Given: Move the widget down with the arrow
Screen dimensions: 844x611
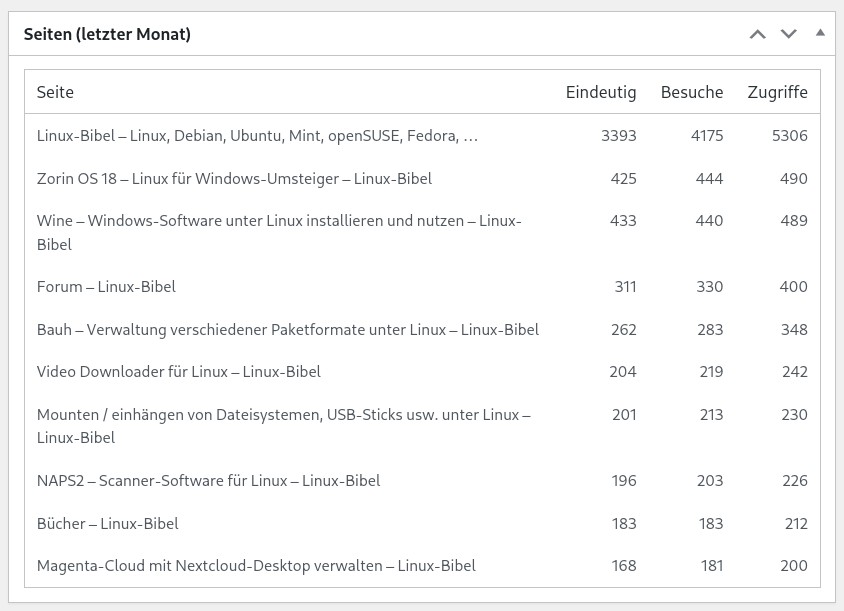Looking at the screenshot, I should [x=789, y=34].
